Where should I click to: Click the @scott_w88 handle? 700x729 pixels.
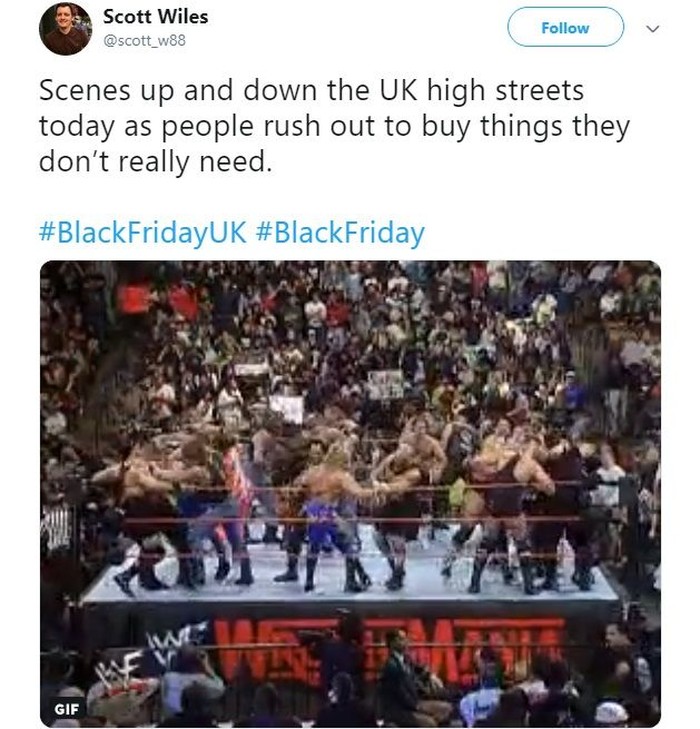(144, 40)
